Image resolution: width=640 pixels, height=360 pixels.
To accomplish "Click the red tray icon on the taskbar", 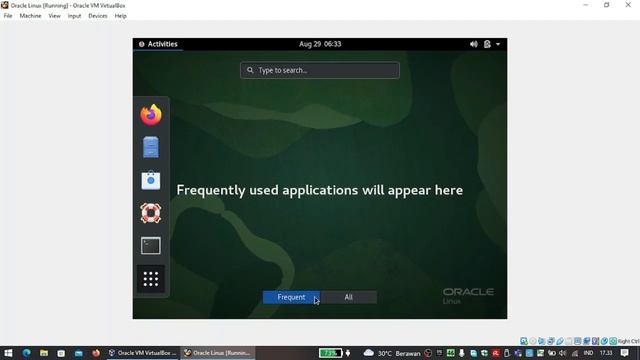I will pyautogui.click(x=496, y=353).
